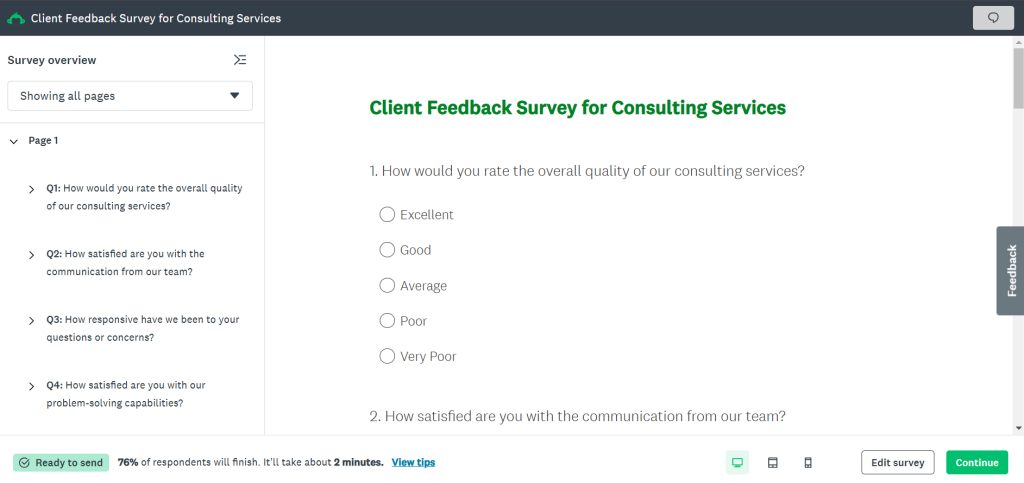Click the Ready to send checkmark badge
This screenshot has height=483, width=1024.
(58, 462)
